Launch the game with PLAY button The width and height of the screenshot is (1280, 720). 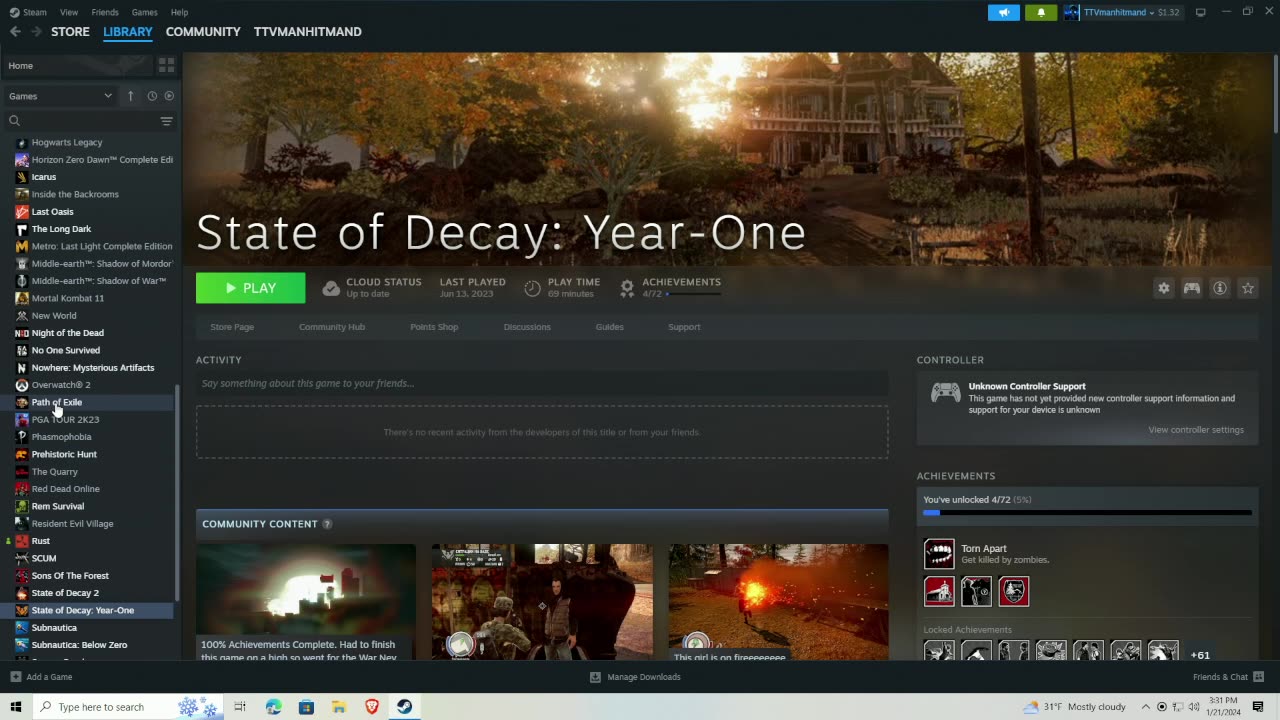tap(251, 288)
